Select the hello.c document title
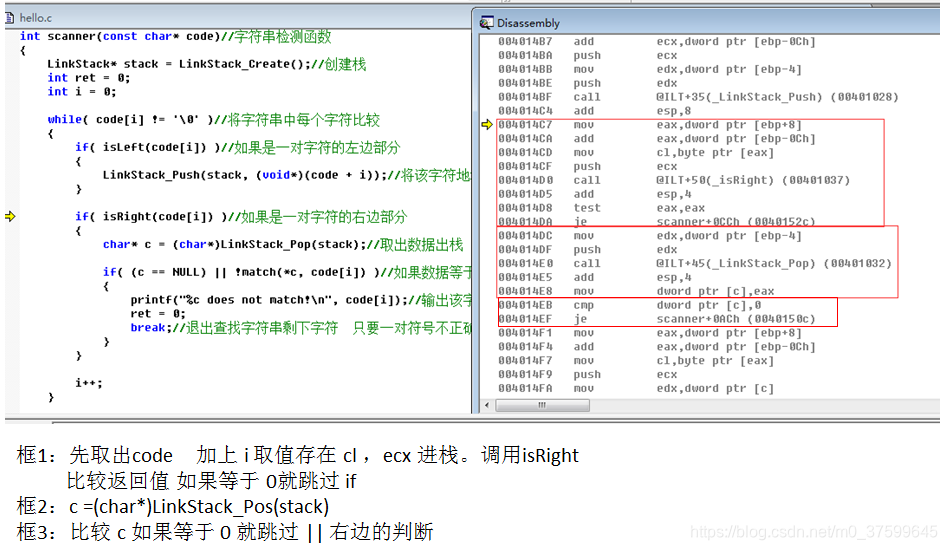The image size is (947, 550). pos(36,18)
